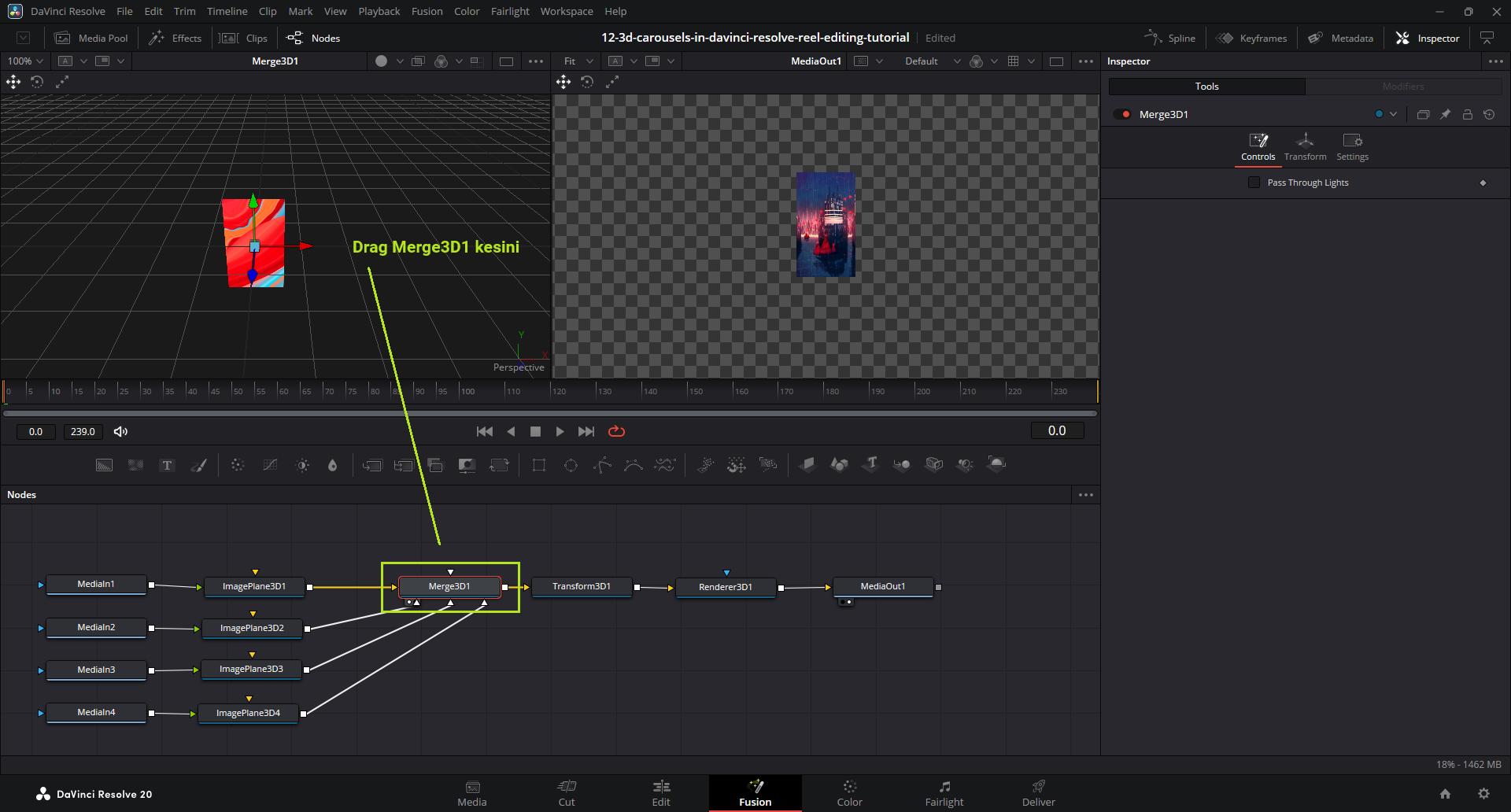
Task: Add an Ellipse mask tool
Action: (571, 465)
